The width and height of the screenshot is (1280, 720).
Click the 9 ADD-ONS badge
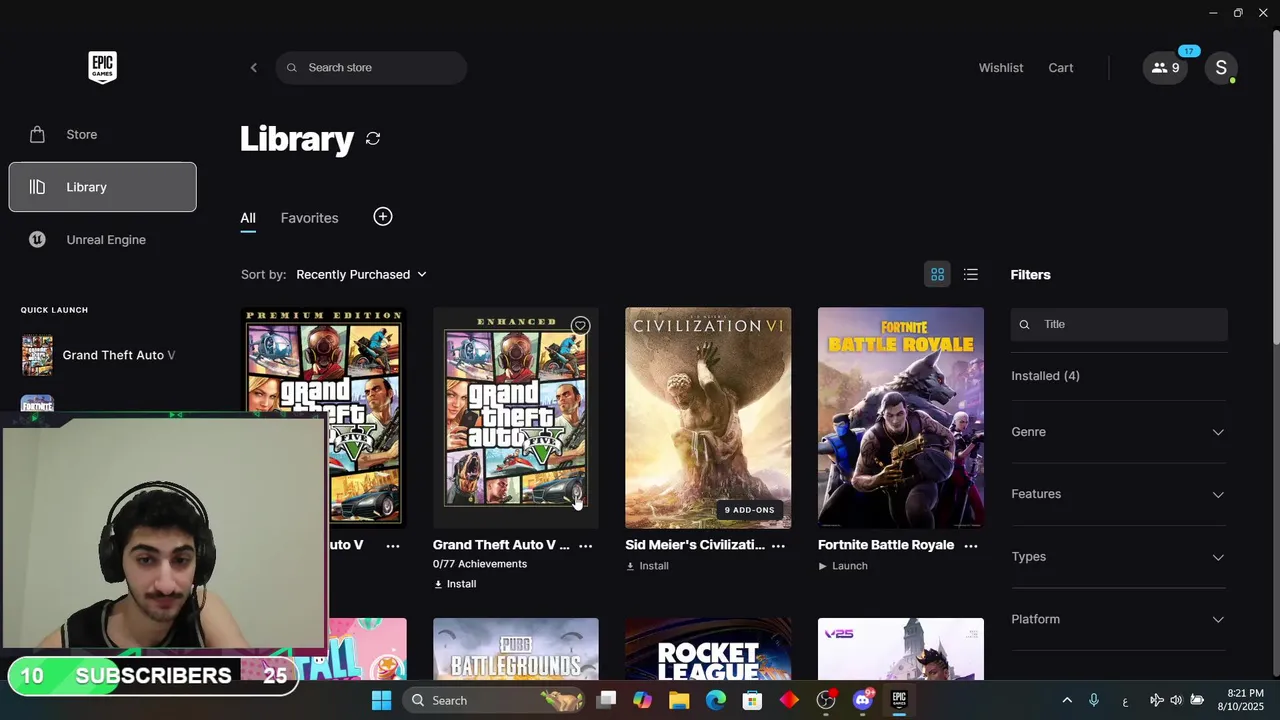(x=750, y=510)
